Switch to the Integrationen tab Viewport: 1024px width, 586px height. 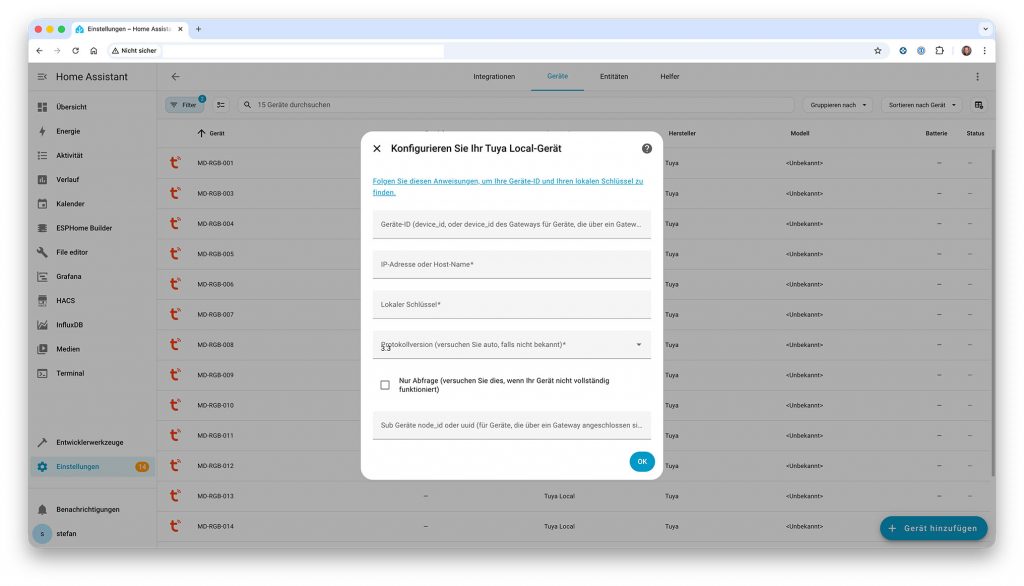point(494,77)
